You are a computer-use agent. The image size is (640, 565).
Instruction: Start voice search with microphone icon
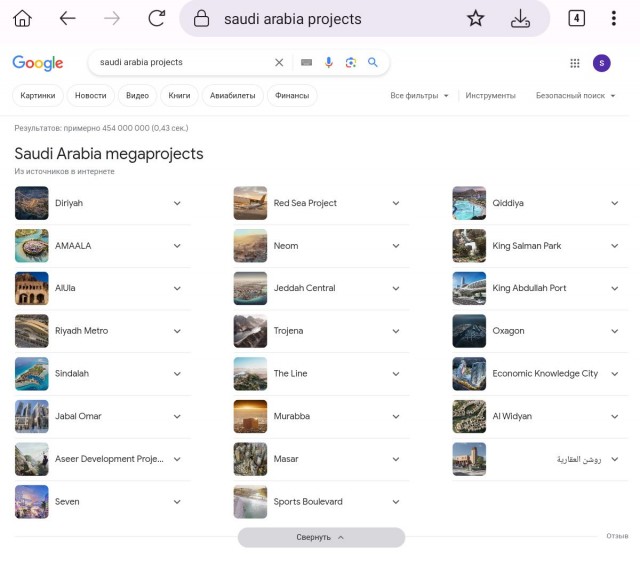click(x=329, y=62)
